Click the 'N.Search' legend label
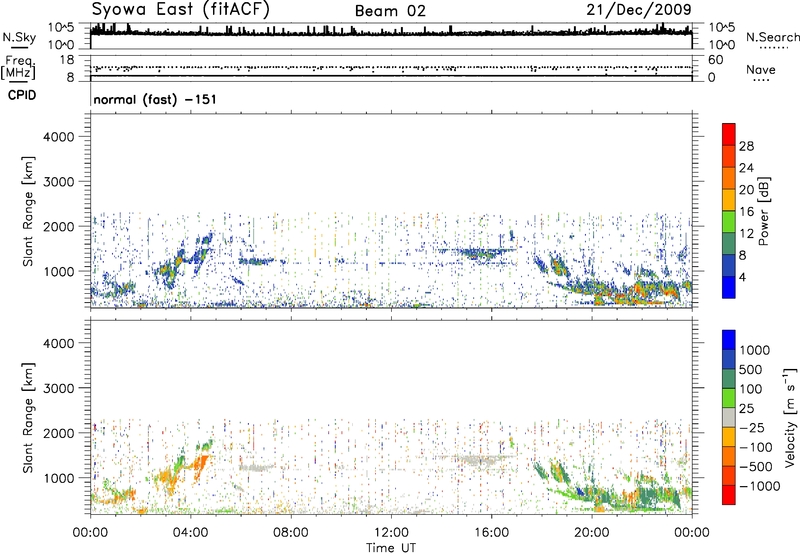 (772, 38)
